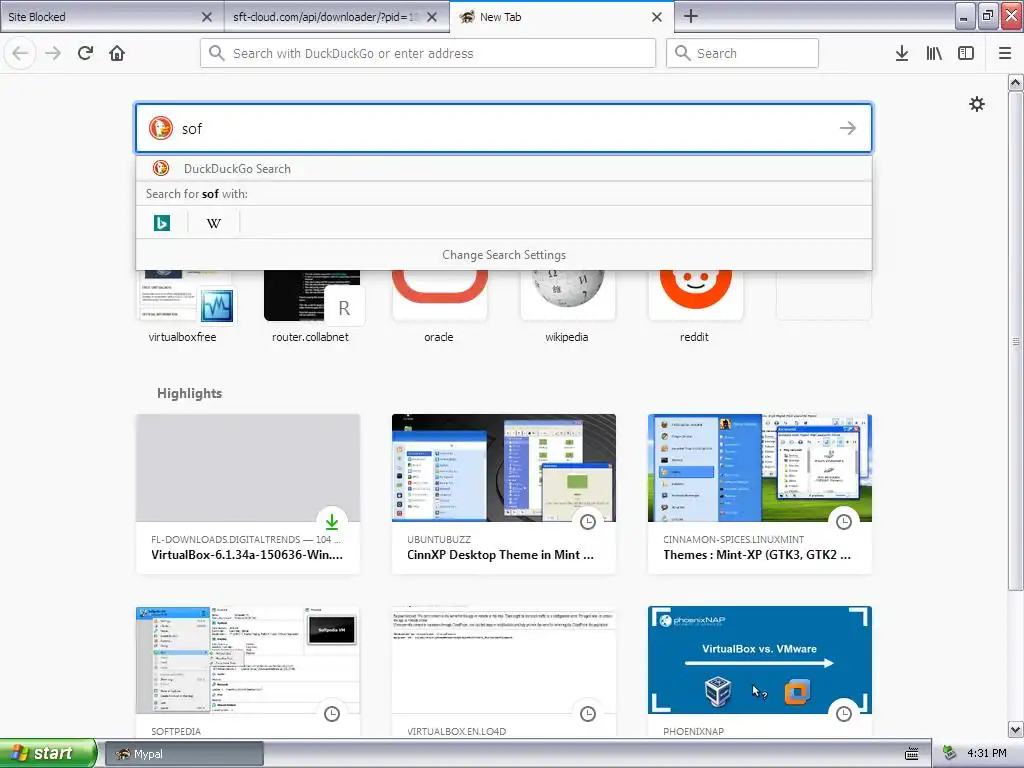The image size is (1024, 768).
Task: Go to the Home page icon
Action: pos(117,53)
